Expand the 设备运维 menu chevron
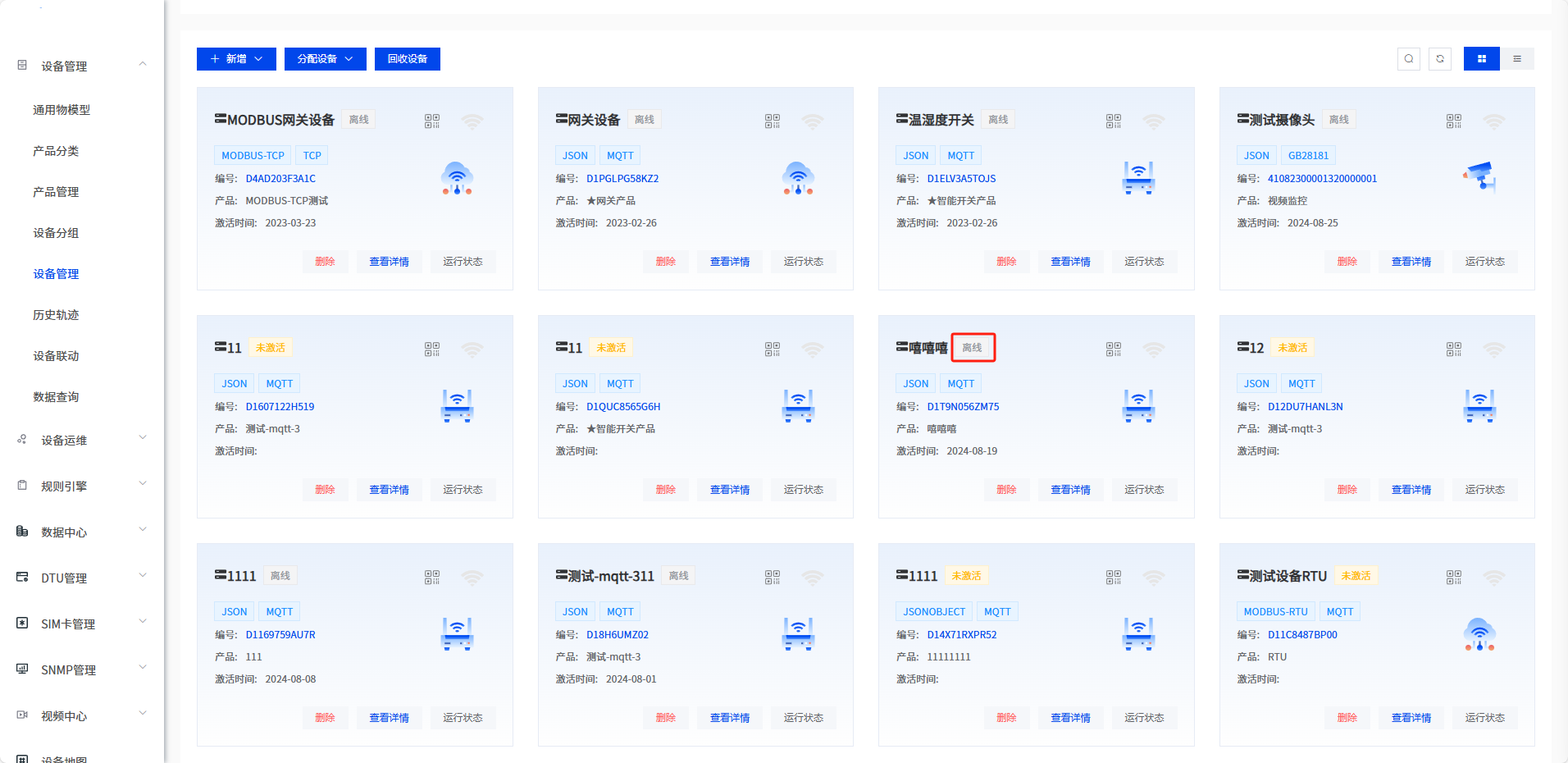 143,438
